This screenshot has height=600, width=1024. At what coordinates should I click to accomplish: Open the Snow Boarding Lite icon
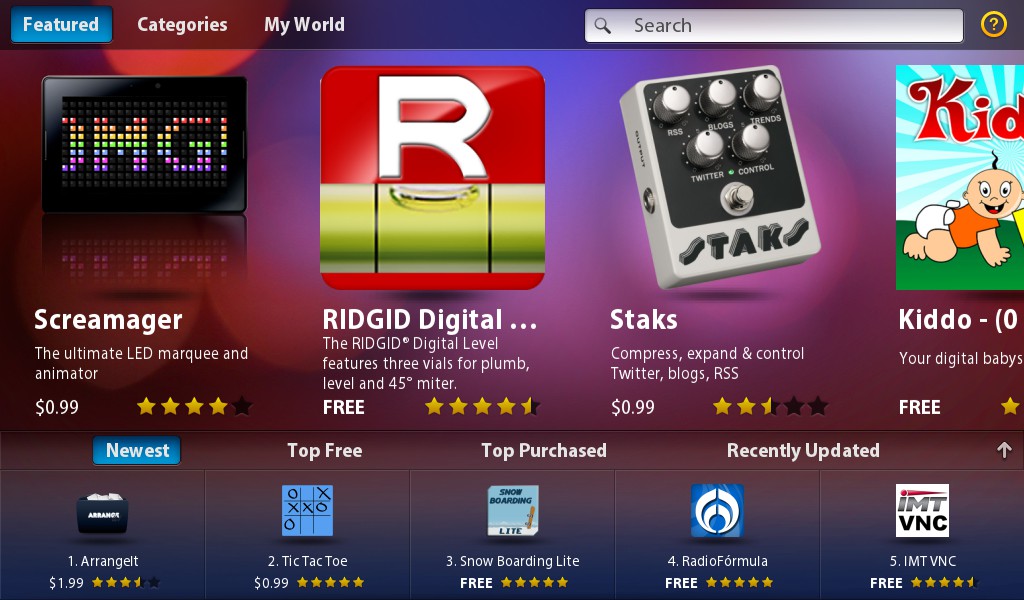513,511
